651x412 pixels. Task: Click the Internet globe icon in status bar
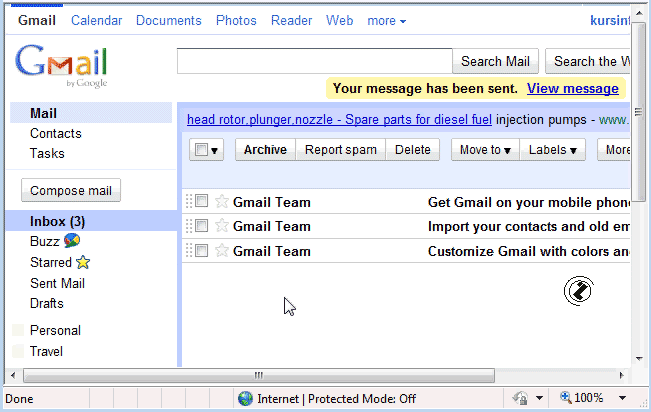pos(245,399)
